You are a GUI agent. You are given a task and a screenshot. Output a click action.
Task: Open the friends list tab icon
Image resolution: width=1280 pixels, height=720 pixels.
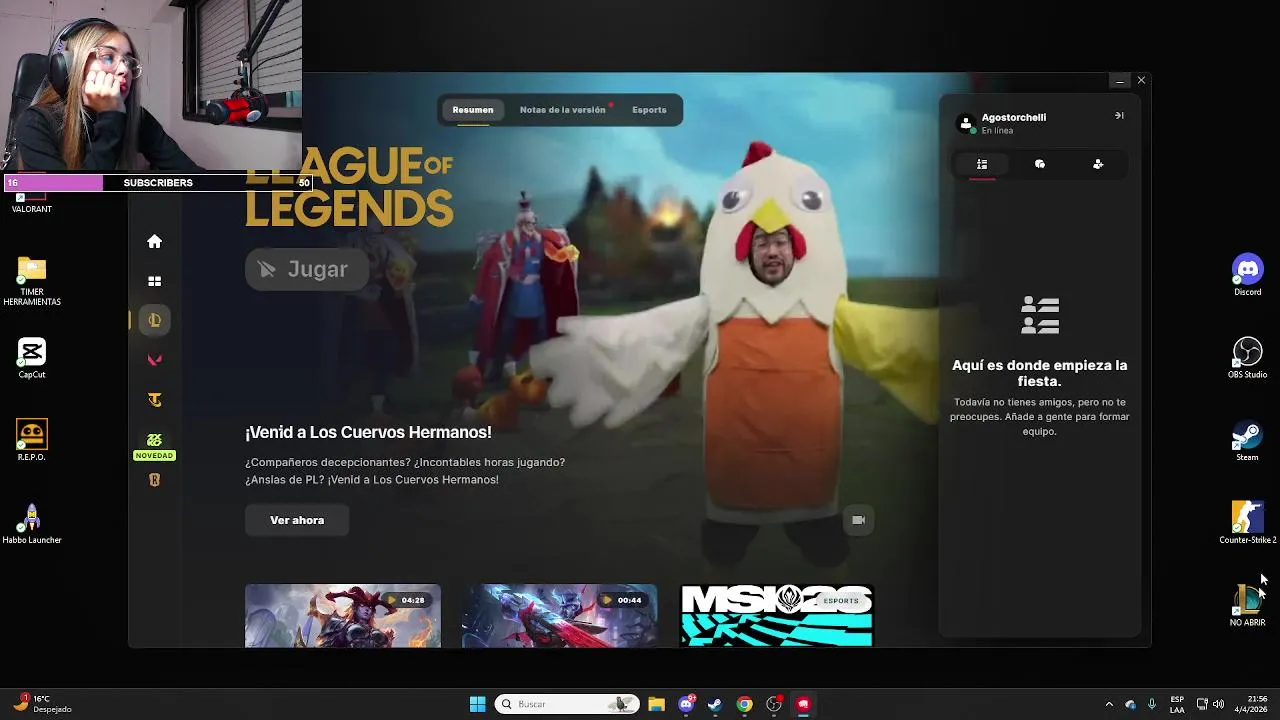[982, 164]
